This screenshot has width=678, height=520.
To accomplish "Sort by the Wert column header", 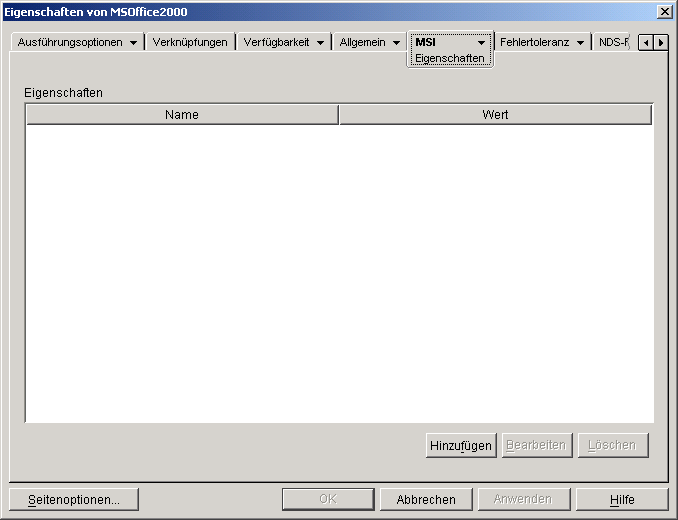I will pos(496,115).
